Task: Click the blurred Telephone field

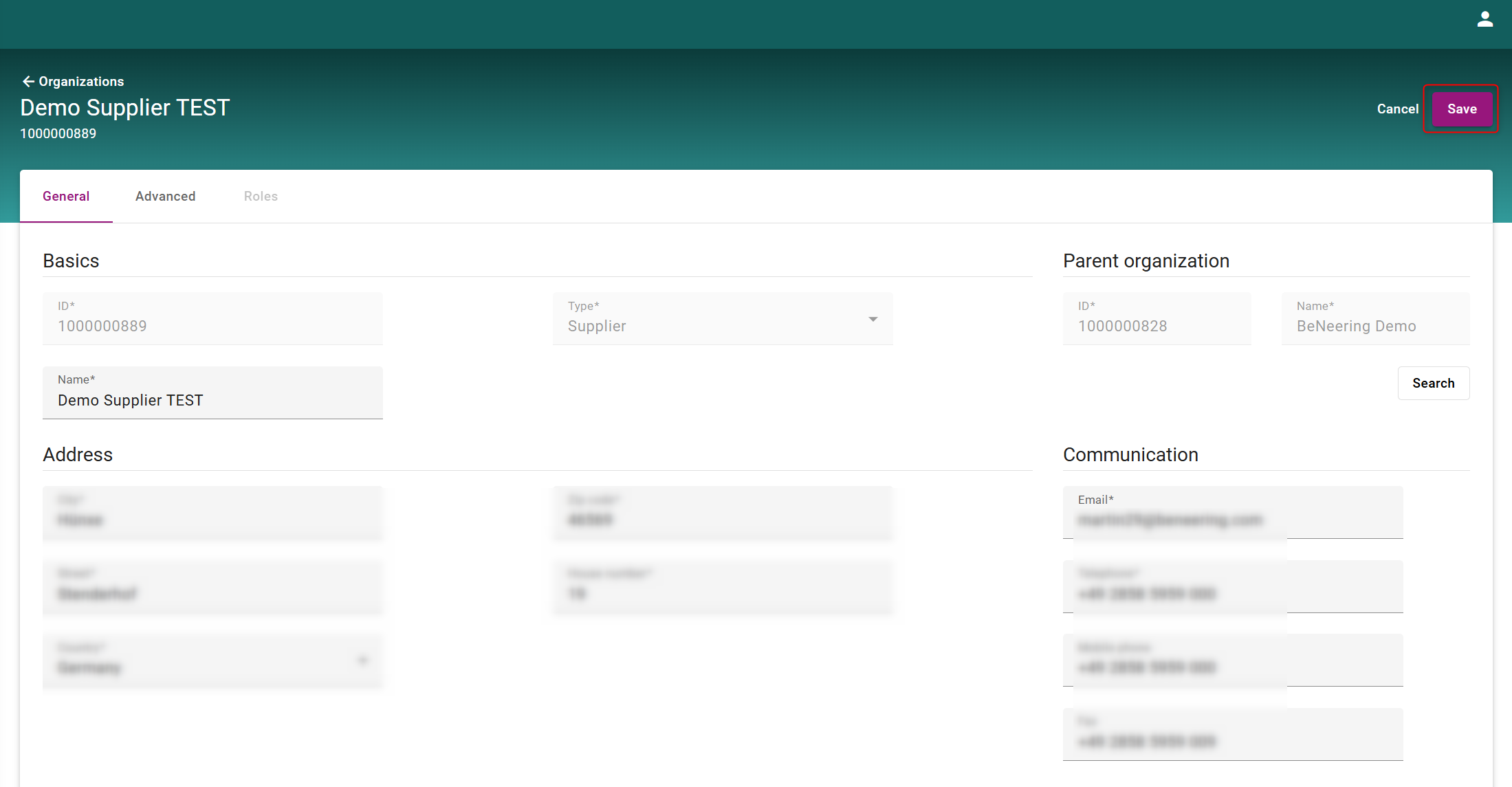Action: [1232, 592]
